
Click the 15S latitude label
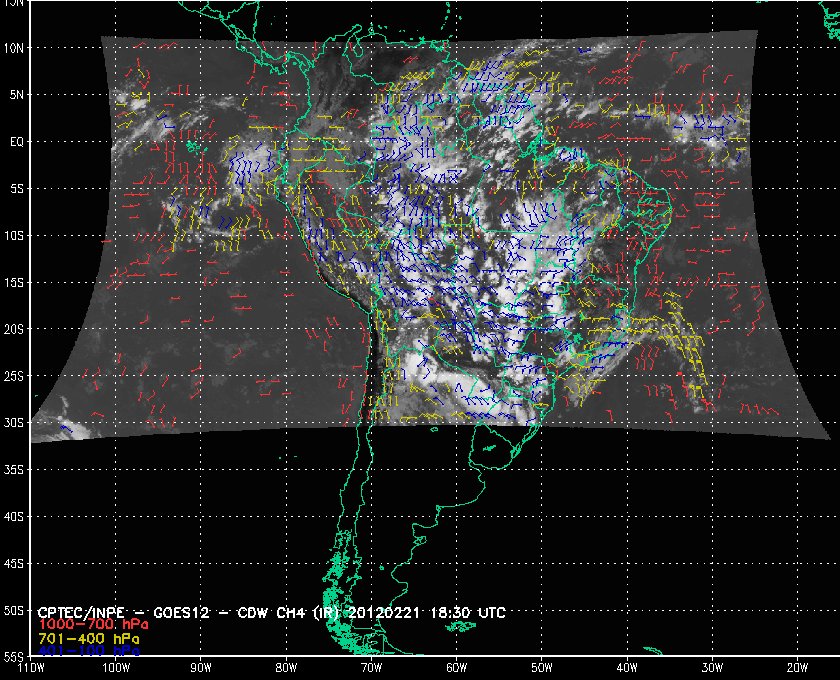[14, 282]
